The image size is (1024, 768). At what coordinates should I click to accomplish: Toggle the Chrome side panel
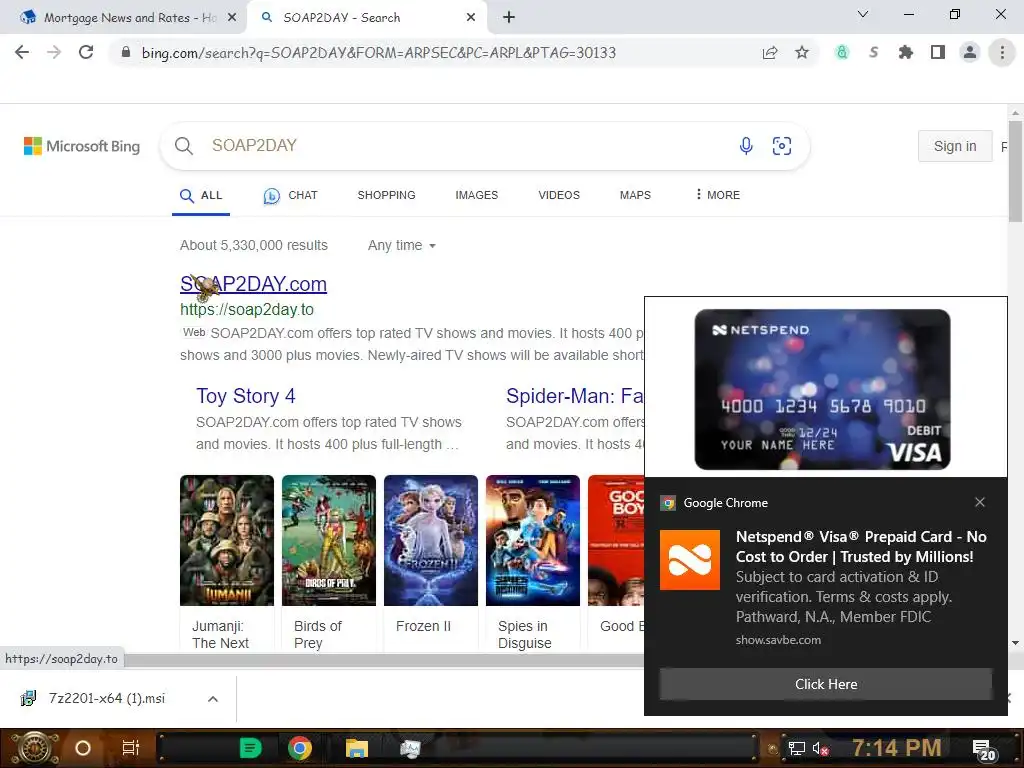(938, 53)
